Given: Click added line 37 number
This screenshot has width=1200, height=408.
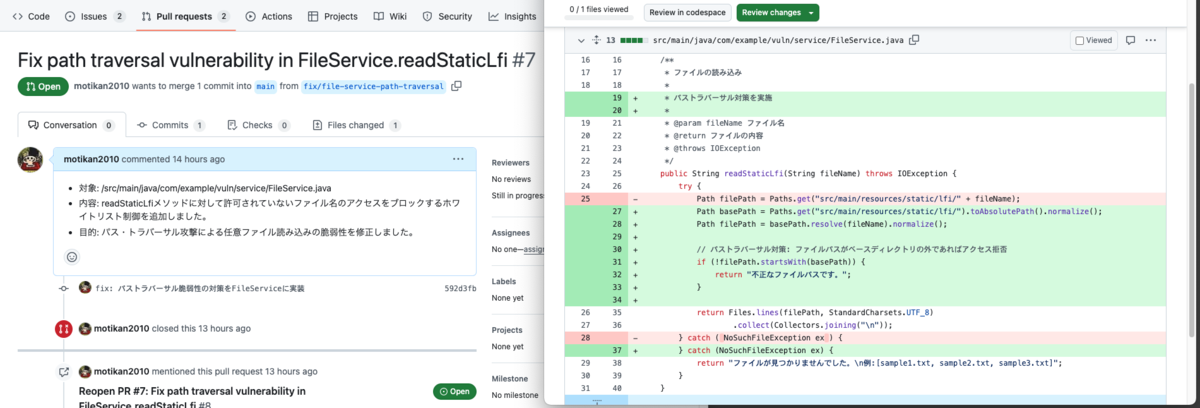Looking at the screenshot, I should (x=616, y=351).
